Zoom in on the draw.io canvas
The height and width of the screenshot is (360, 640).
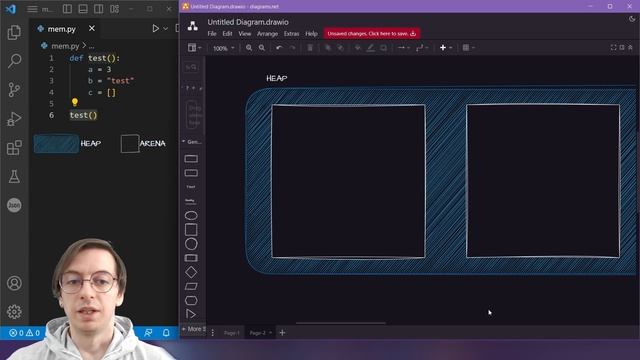pyautogui.click(x=249, y=48)
